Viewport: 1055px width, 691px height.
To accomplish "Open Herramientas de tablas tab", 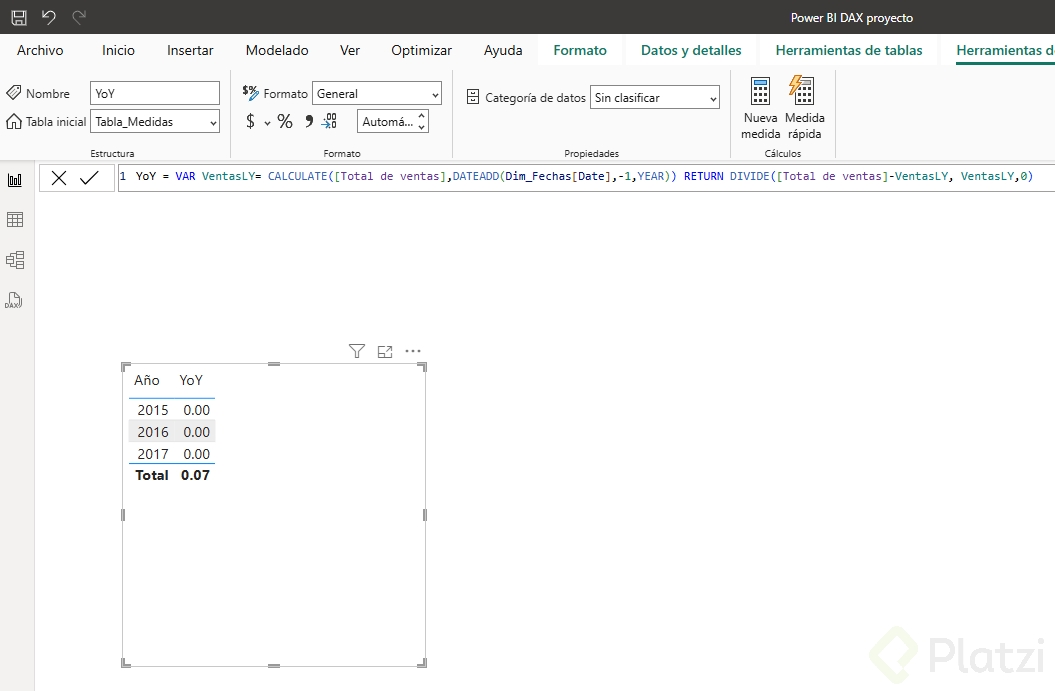I will [x=848, y=50].
